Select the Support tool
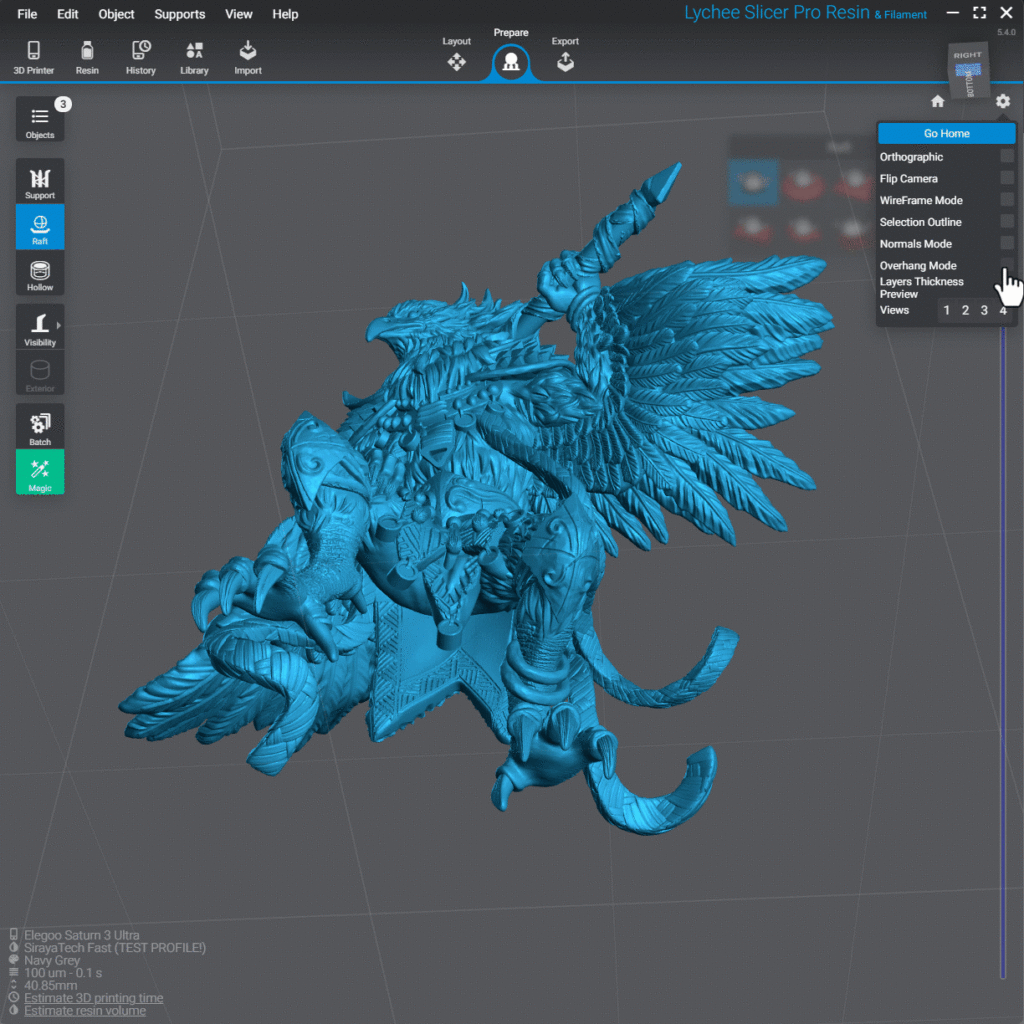 (x=40, y=181)
